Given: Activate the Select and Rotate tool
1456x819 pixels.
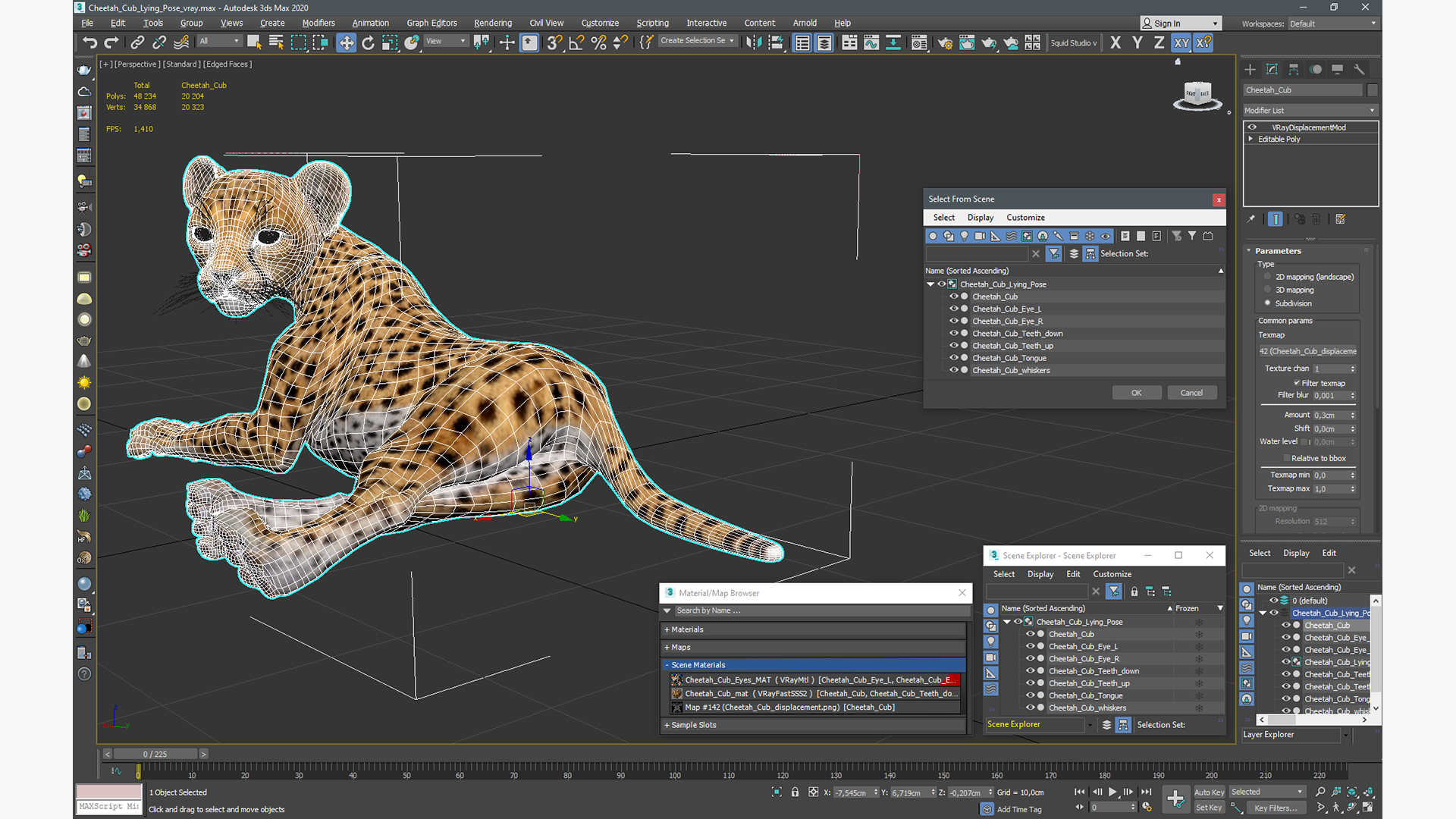Looking at the screenshot, I should click(x=368, y=42).
